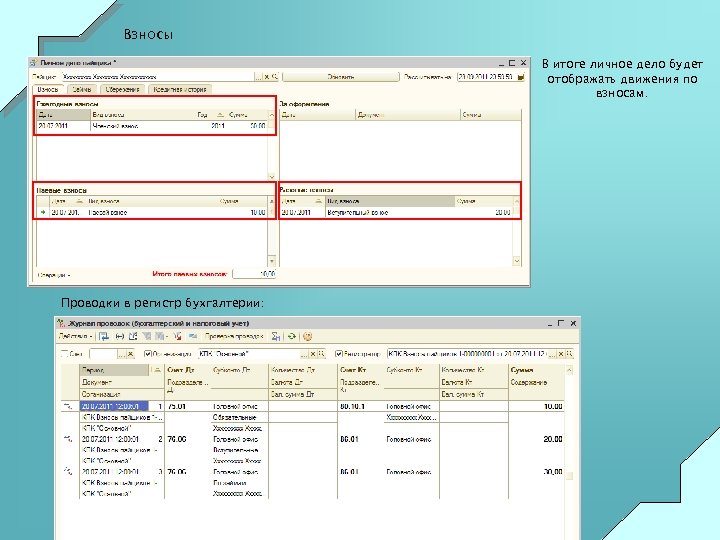Click the green refresh toolbar icon

tap(292, 337)
